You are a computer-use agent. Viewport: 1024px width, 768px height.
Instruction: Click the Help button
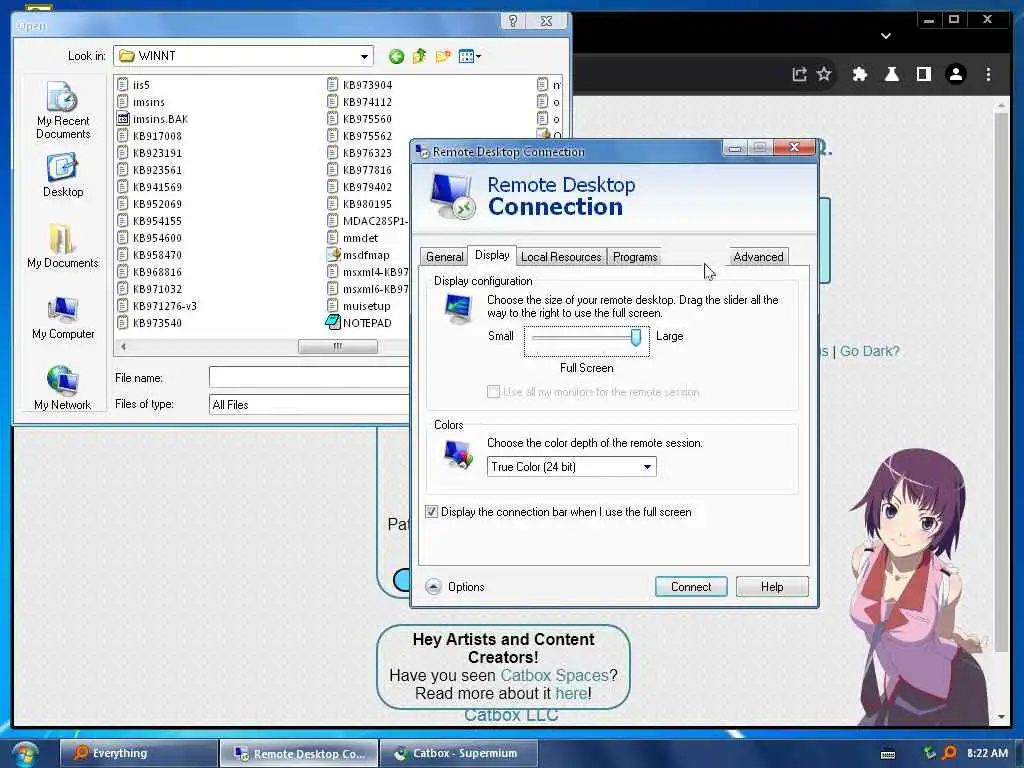coord(772,586)
